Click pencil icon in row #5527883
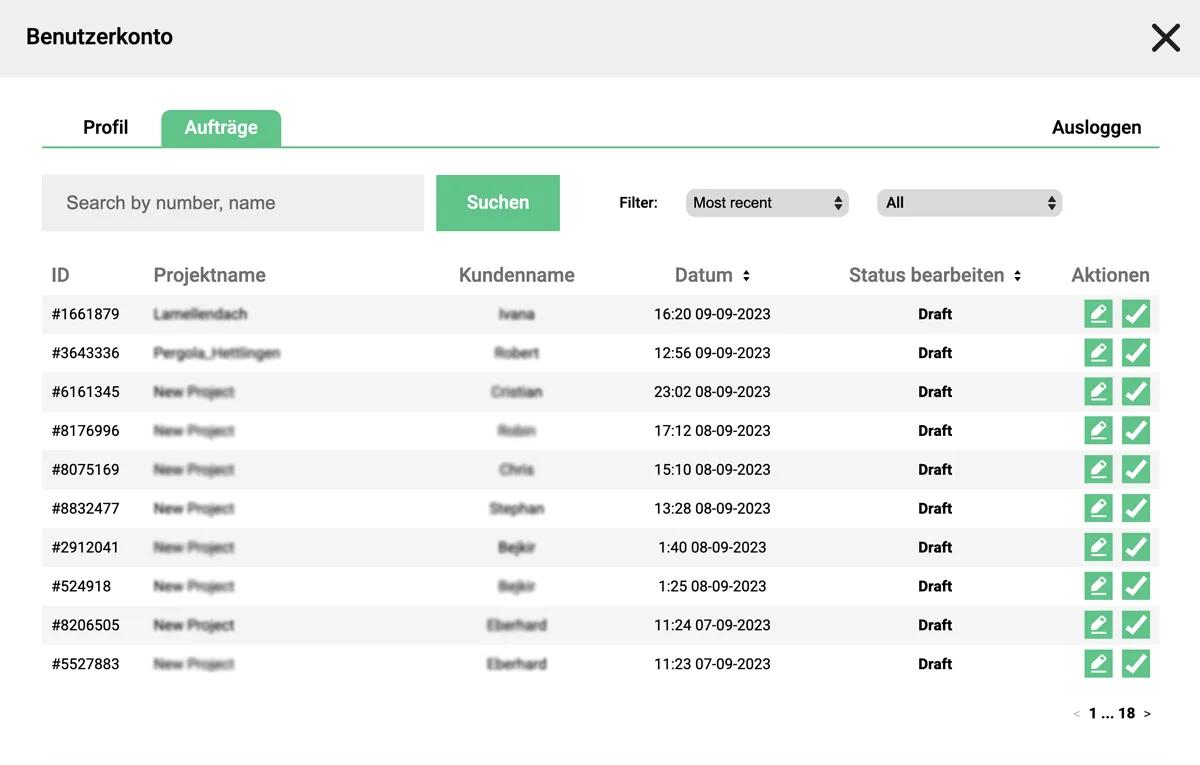Screen dimensions: 1200x765 point(1098,665)
